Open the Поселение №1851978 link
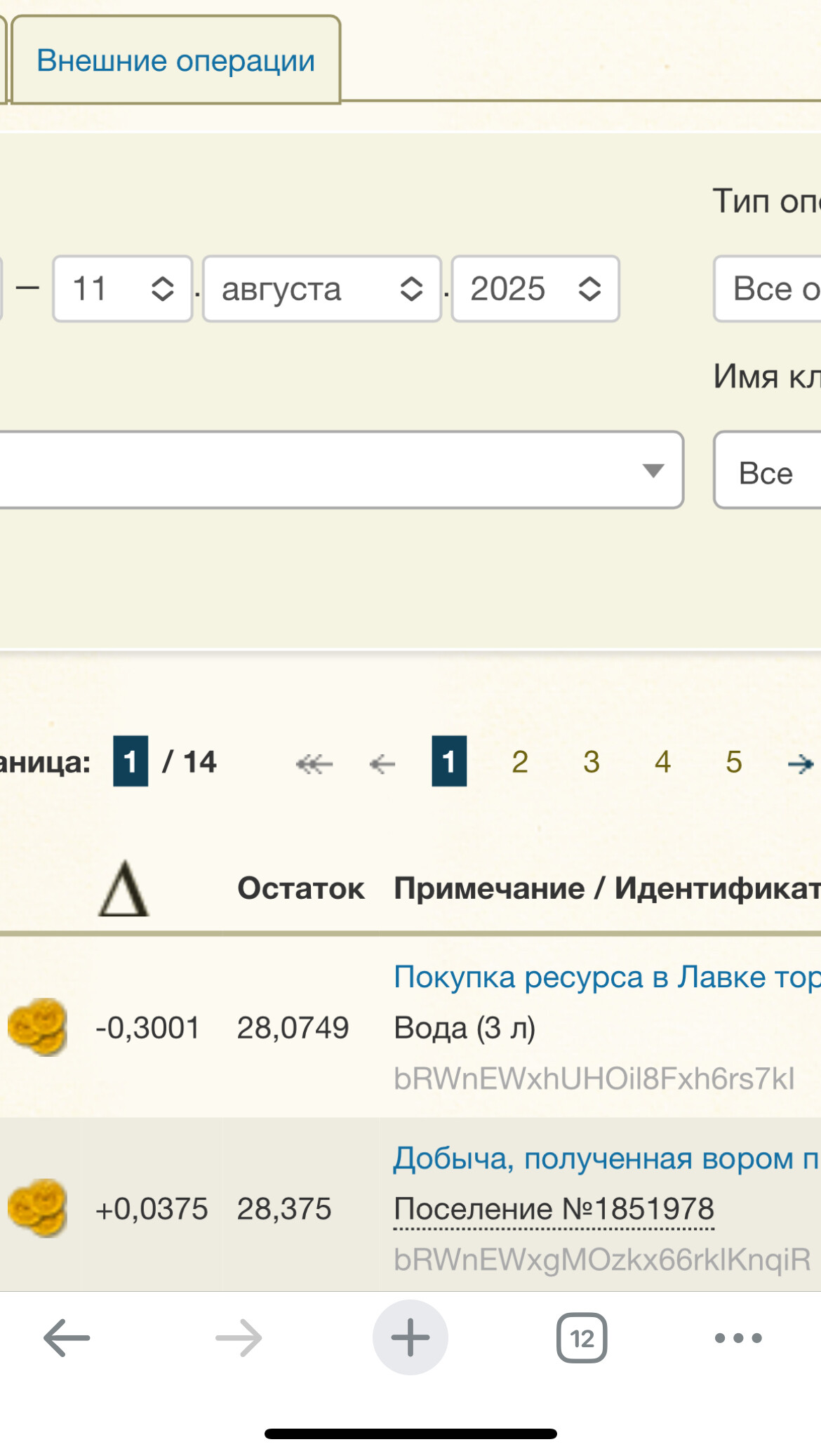Screen dimensions: 821x1456 pos(554,1209)
